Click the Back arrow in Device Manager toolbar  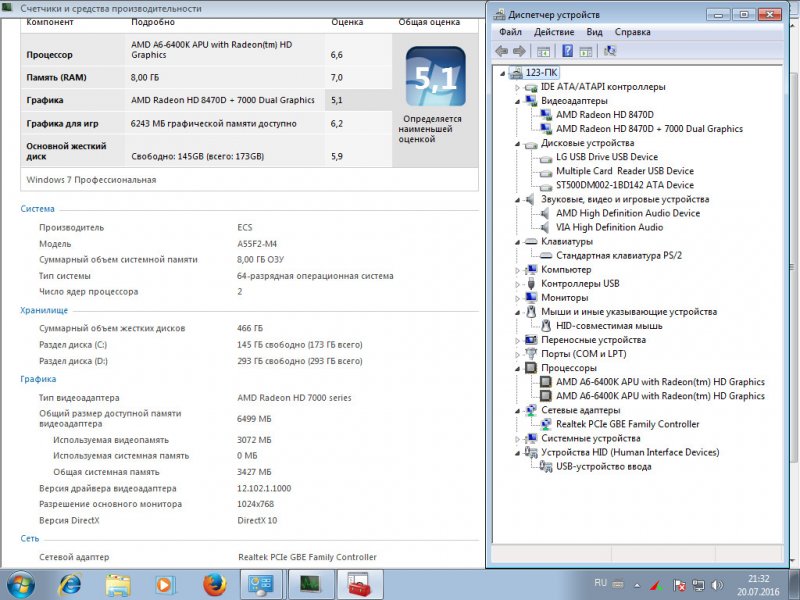500,50
